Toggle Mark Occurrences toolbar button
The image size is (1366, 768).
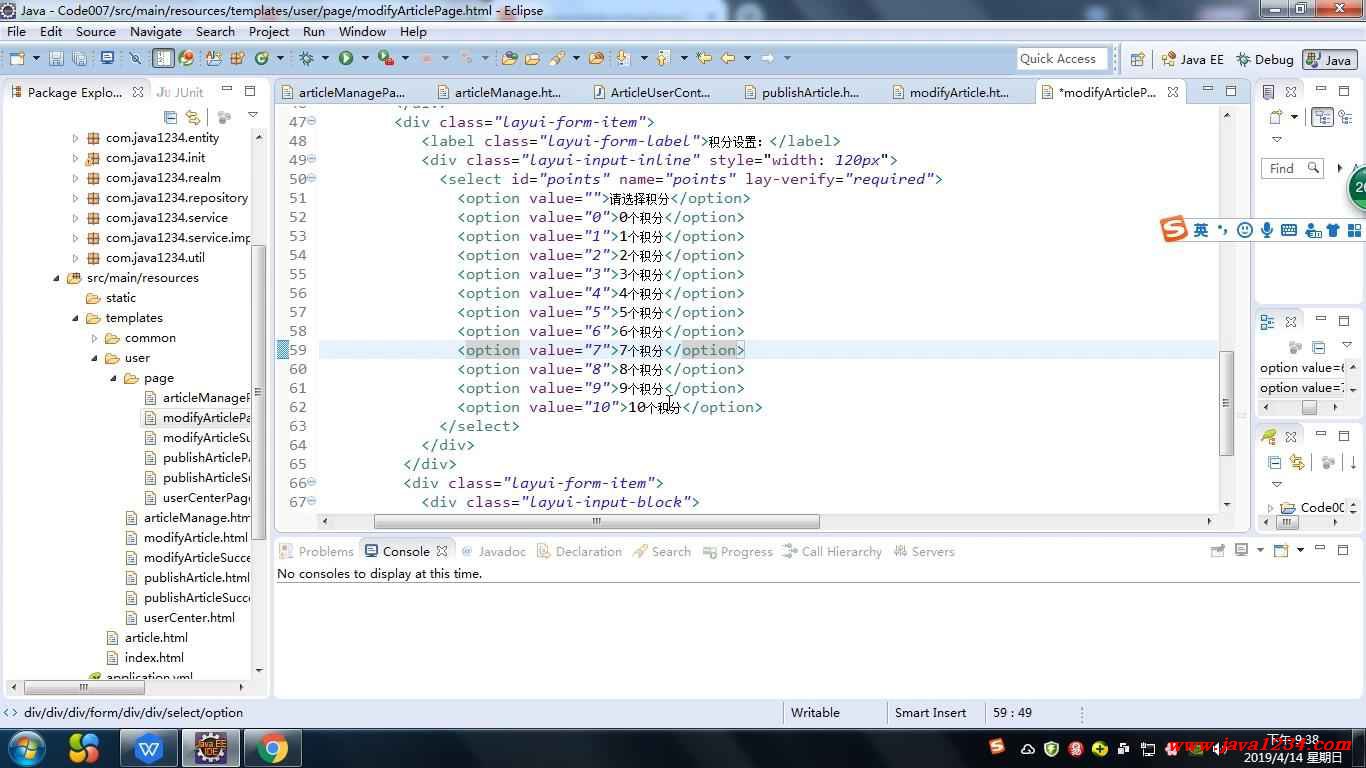coord(163,58)
